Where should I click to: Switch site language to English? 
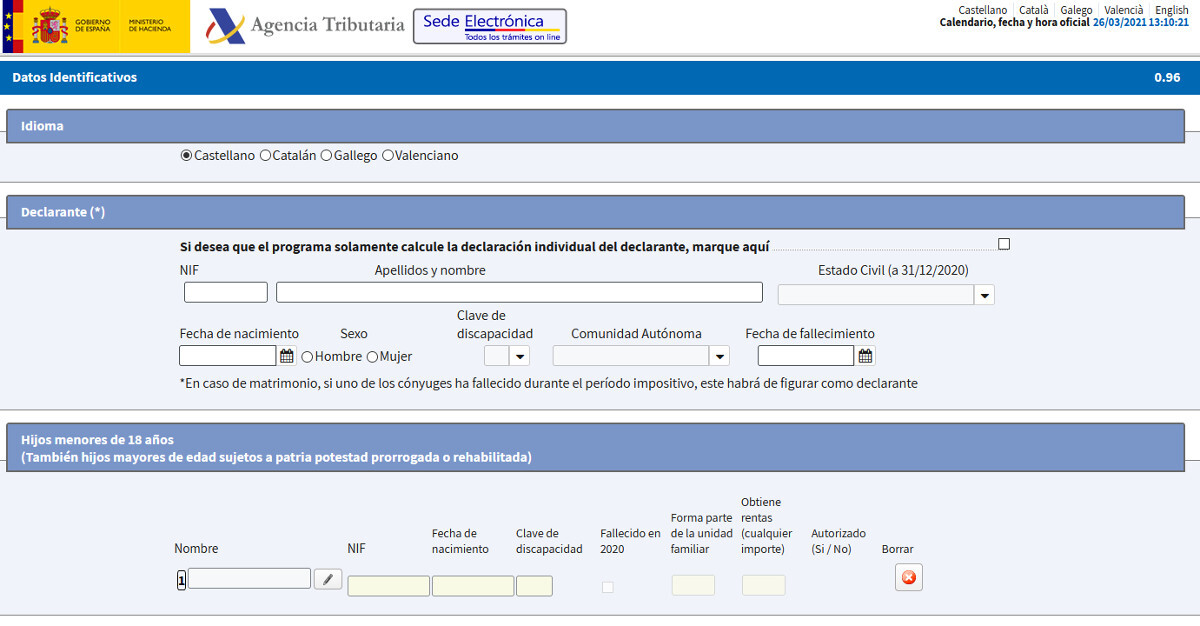1171,10
